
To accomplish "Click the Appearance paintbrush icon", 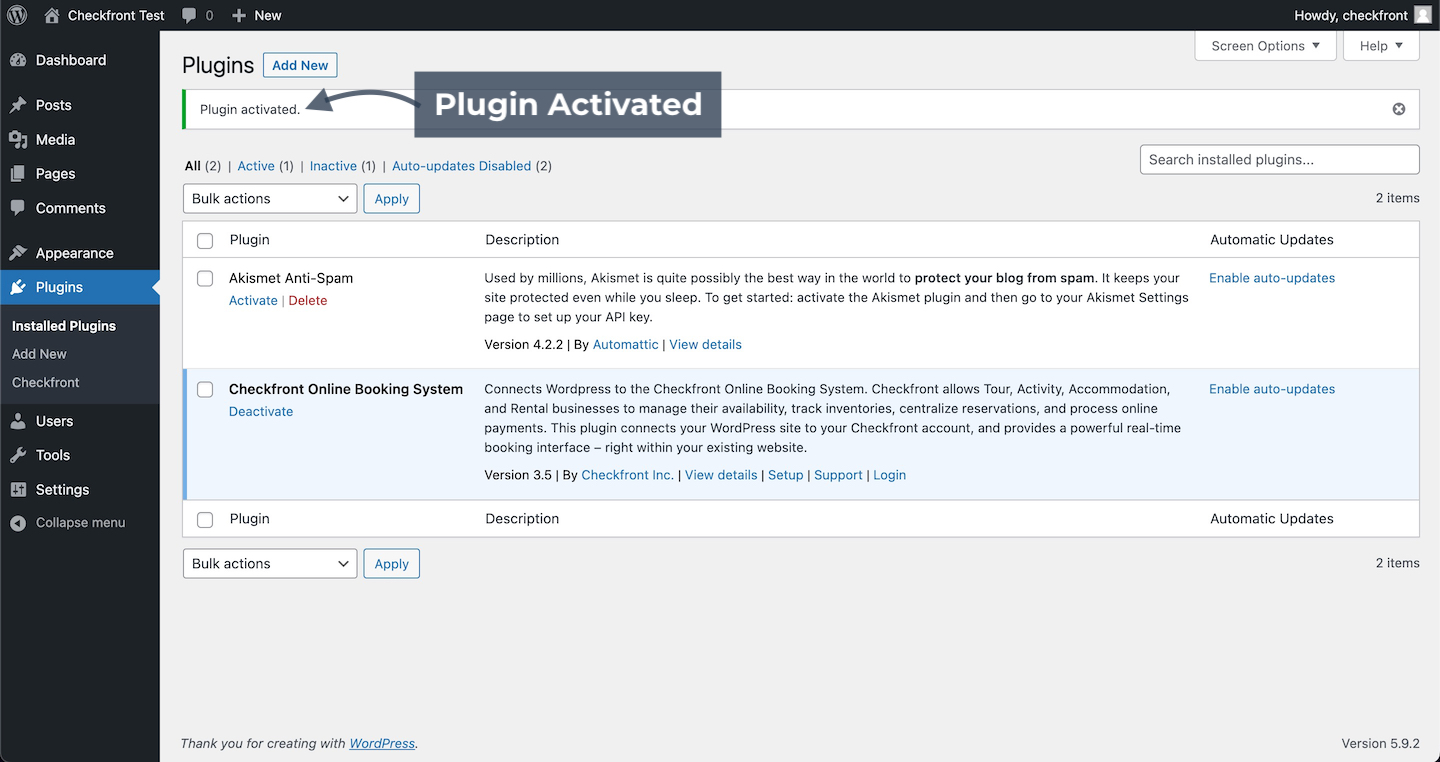I will click(18, 253).
